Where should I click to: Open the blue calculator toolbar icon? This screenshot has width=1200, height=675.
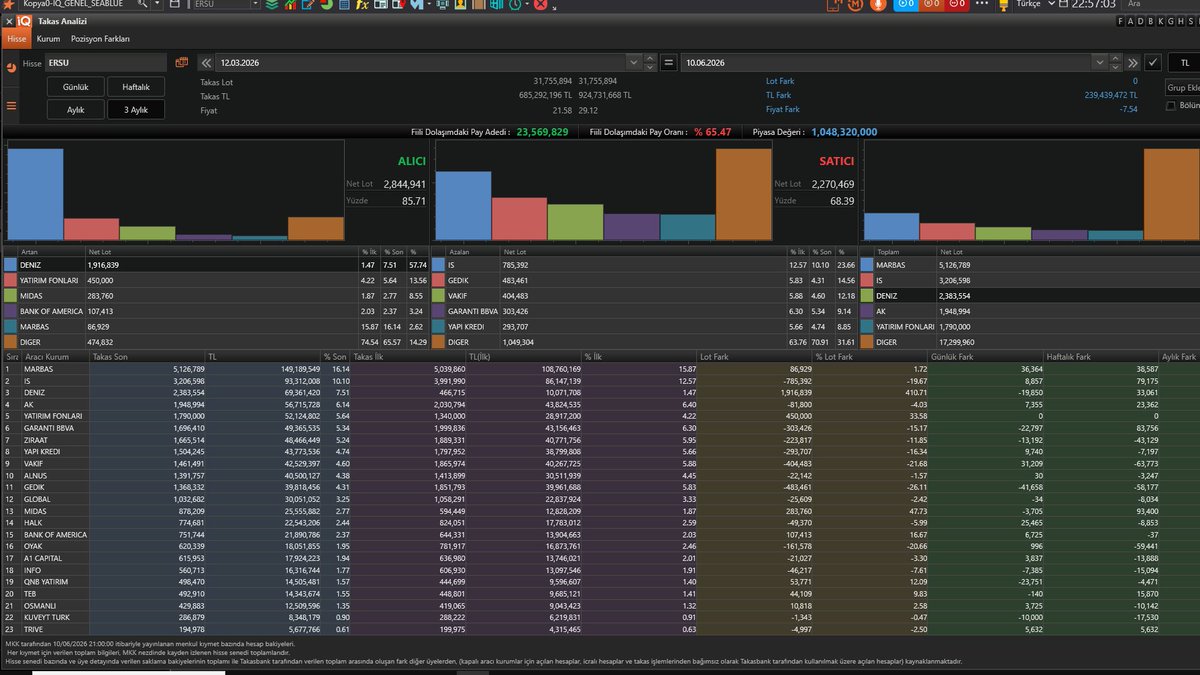pos(344,5)
